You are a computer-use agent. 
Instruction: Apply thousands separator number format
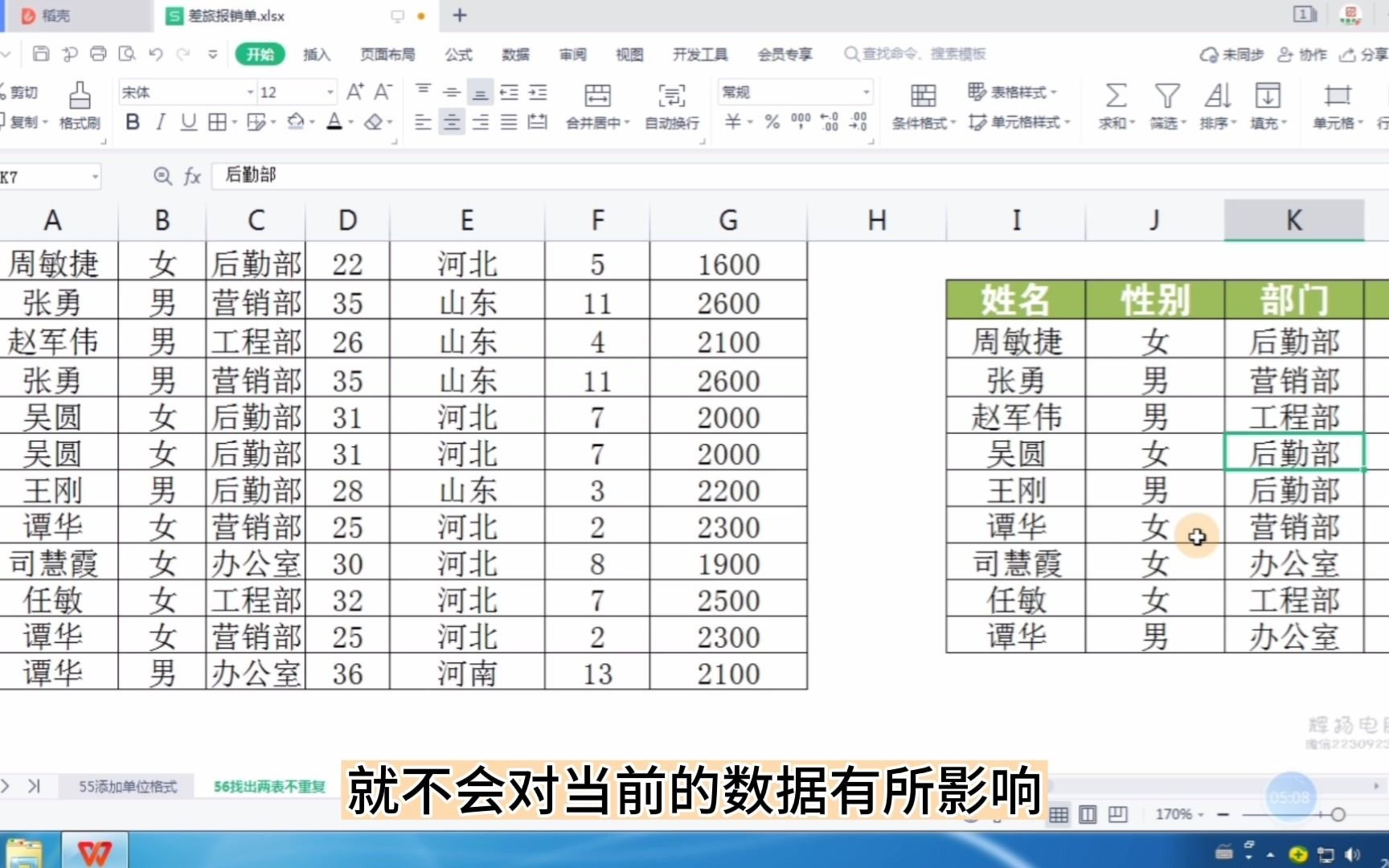pos(801,122)
